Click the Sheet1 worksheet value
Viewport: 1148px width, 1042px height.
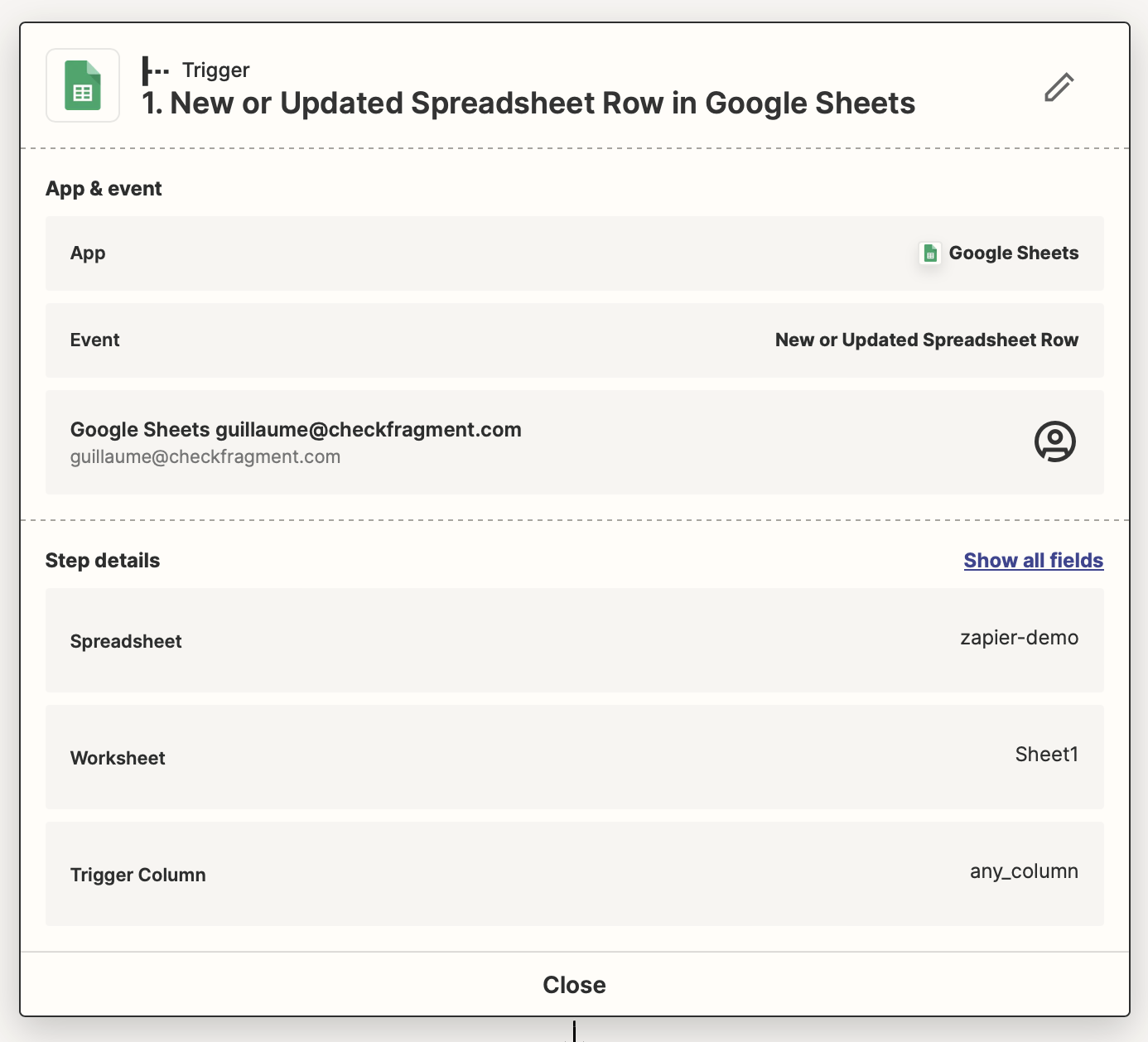(x=1047, y=755)
